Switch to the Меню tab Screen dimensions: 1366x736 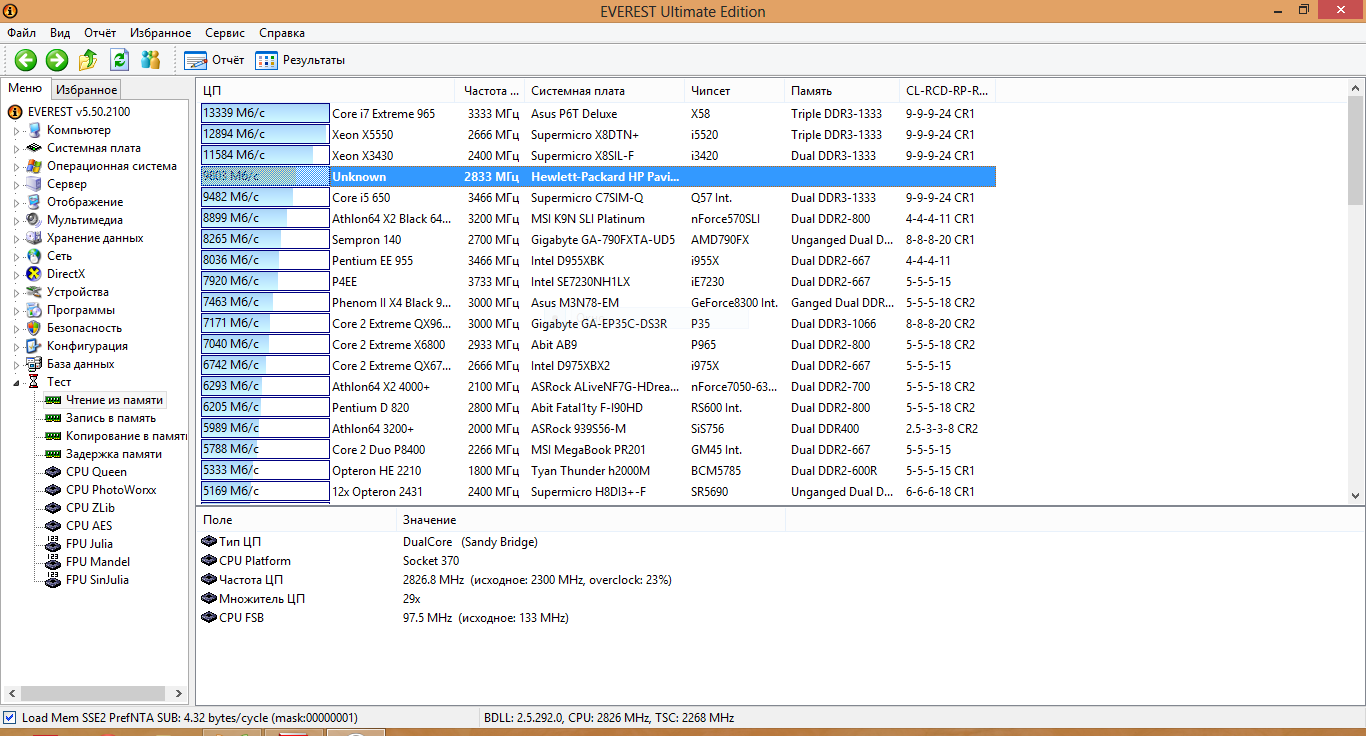point(25,88)
